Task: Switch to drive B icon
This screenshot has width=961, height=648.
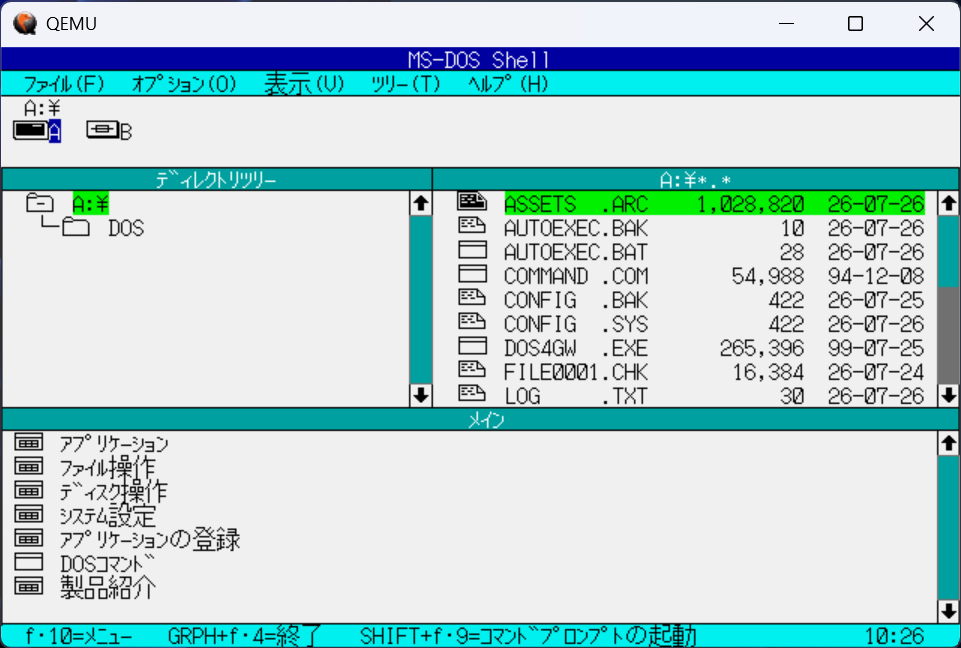Action: tap(109, 131)
